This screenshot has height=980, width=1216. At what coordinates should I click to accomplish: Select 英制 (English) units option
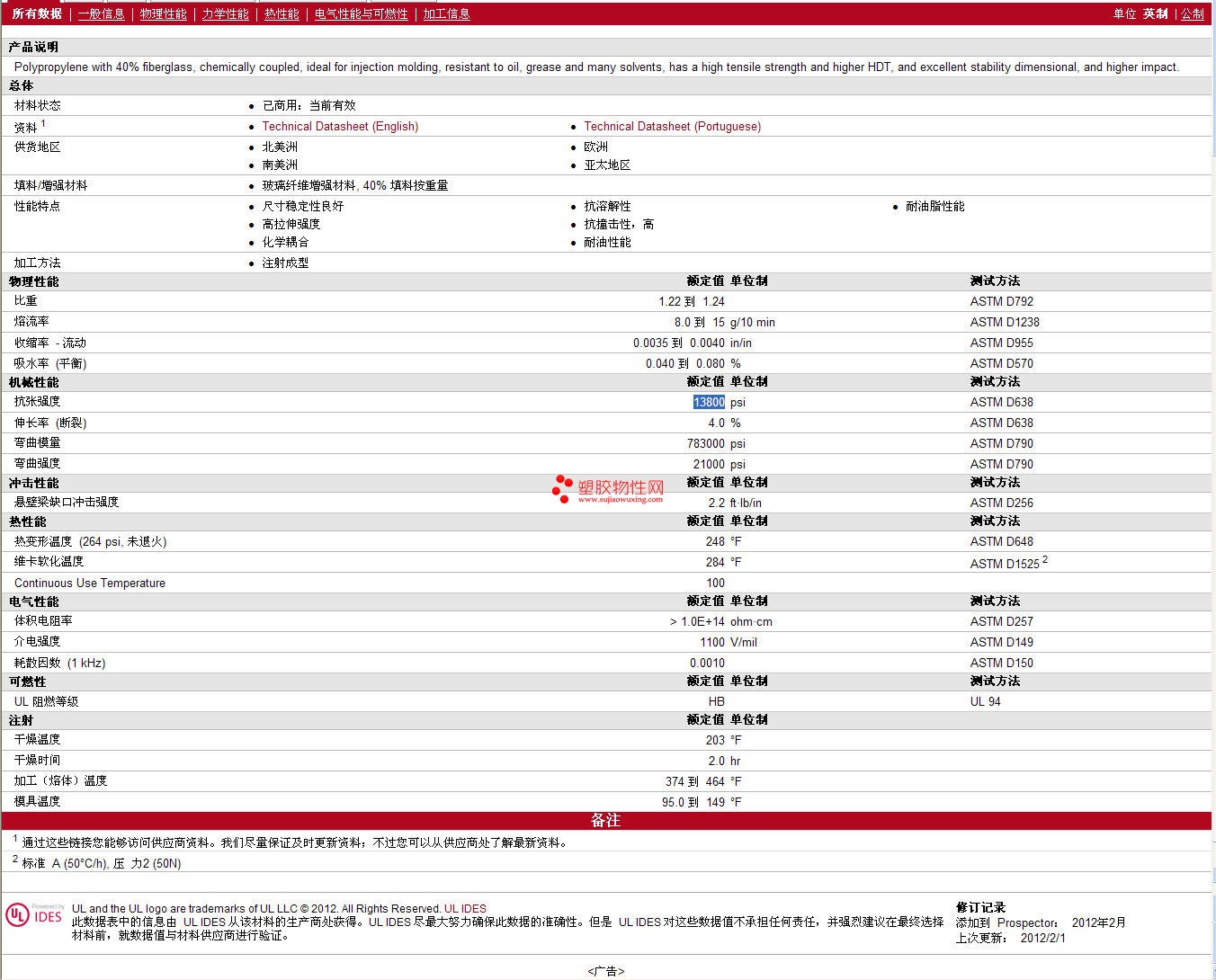click(x=1155, y=13)
